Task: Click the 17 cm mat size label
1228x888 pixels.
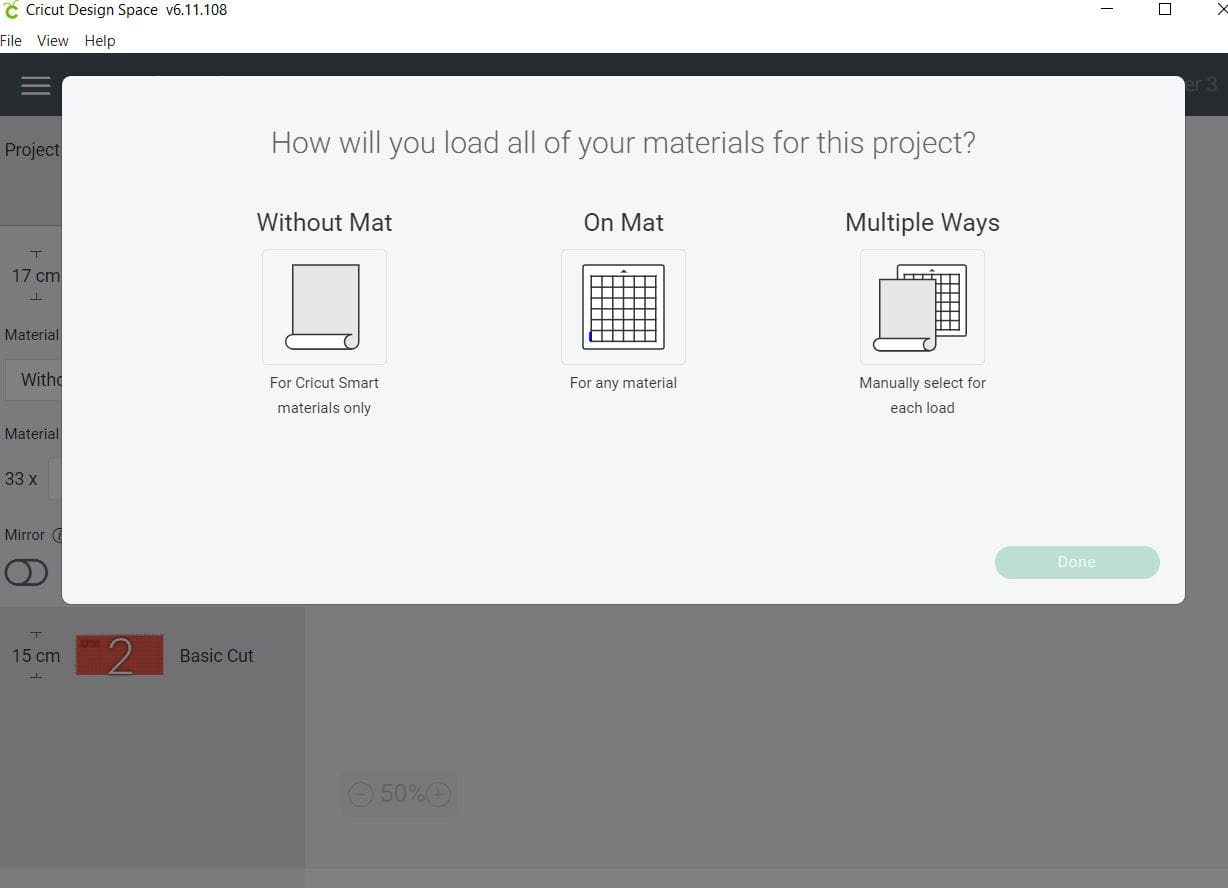Action: coord(36,276)
